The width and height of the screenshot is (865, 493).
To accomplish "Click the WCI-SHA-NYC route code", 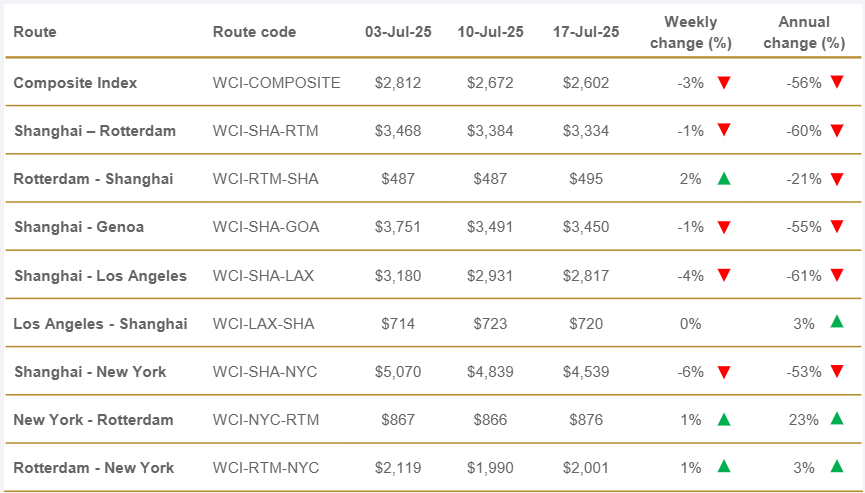I will pyautogui.click(x=265, y=372).
